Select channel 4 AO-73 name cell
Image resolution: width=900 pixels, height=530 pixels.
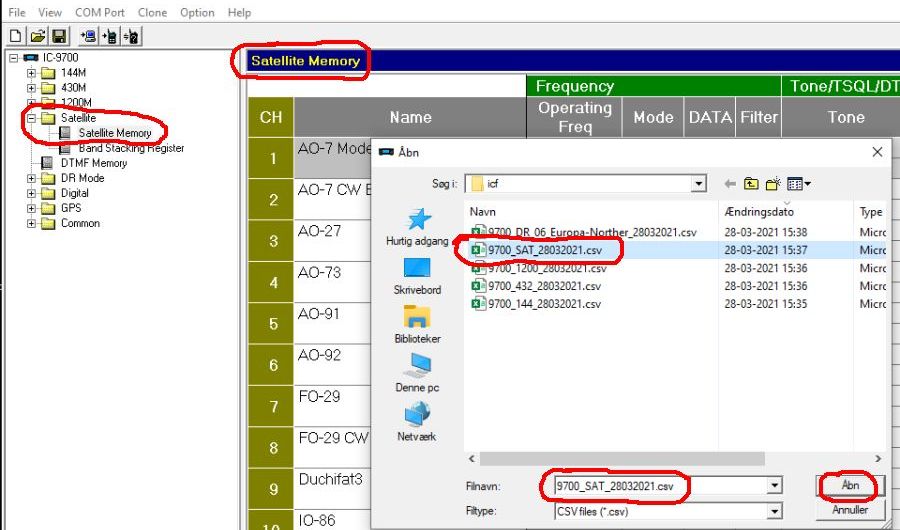332,282
